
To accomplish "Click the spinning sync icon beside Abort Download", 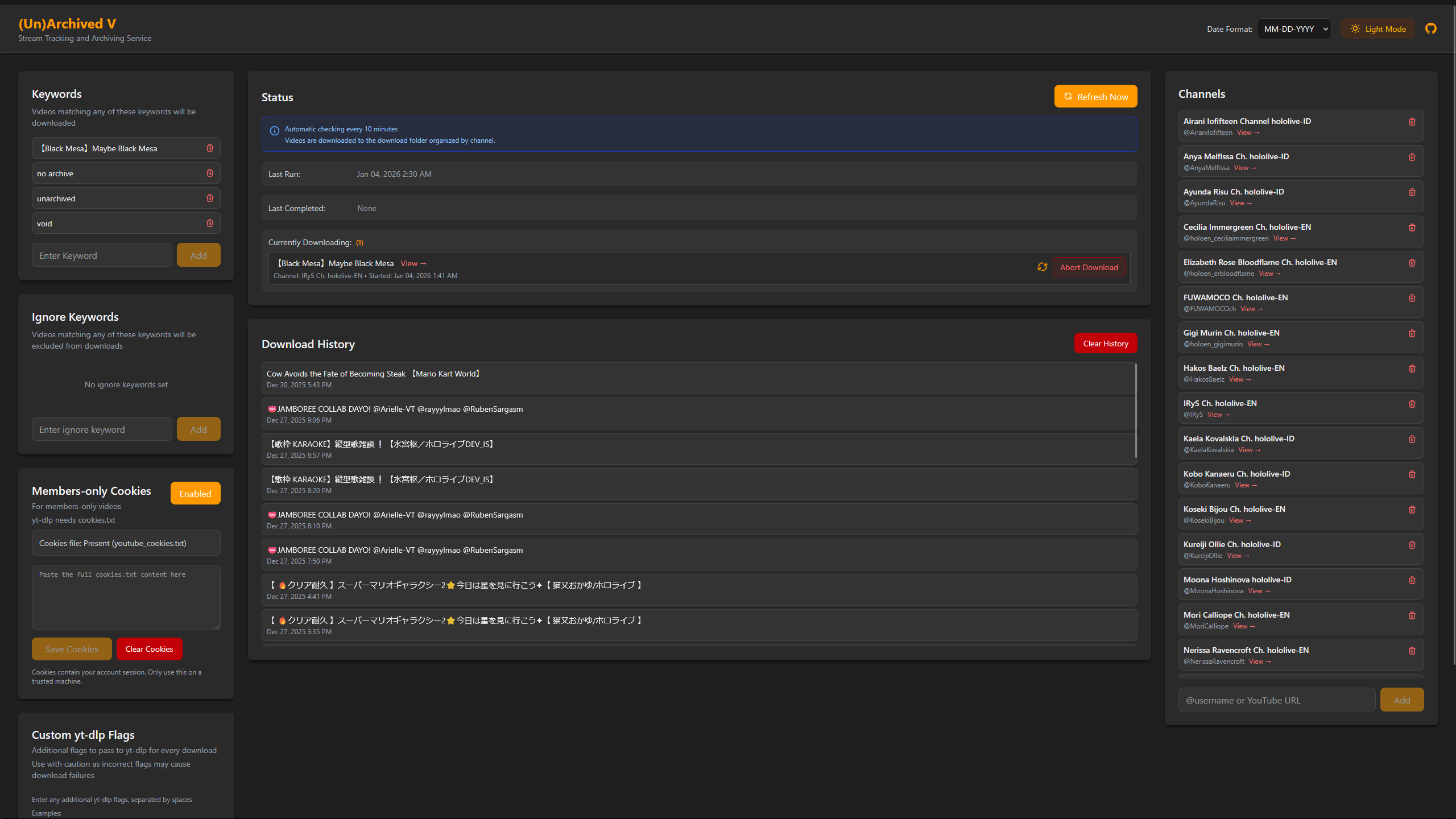I will 1042,267.
